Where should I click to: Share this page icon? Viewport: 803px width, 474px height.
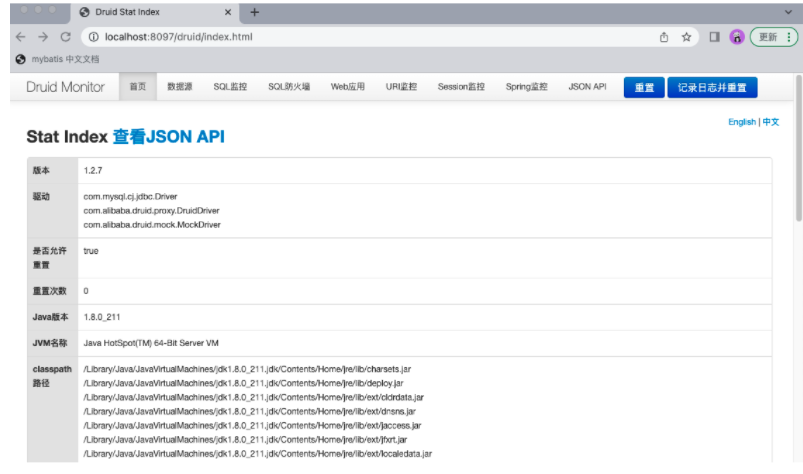pyautogui.click(x=664, y=37)
